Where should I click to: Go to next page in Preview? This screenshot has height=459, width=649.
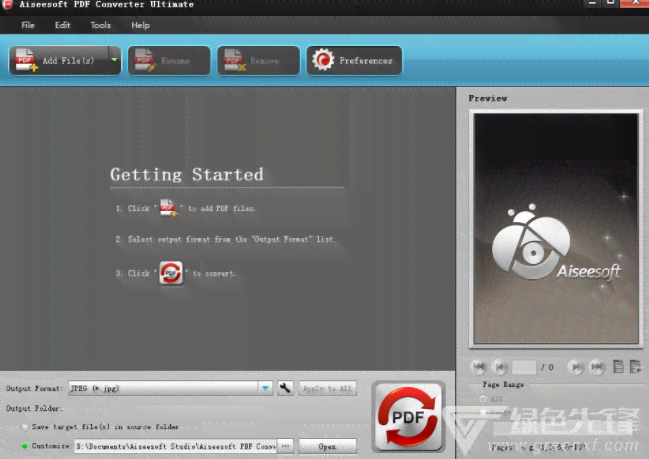click(576, 367)
